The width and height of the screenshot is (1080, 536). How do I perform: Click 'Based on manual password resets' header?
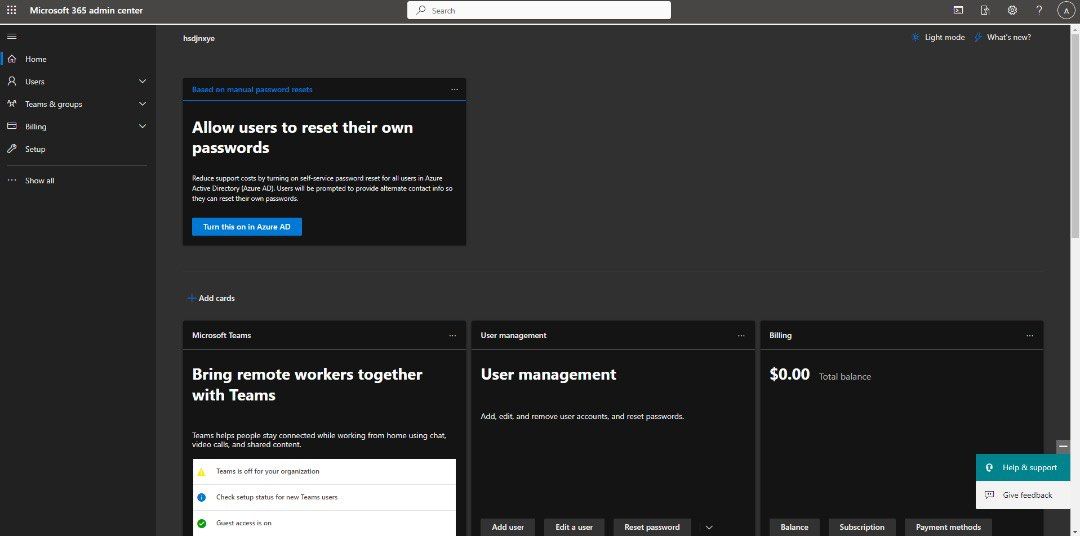pos(252,90)
